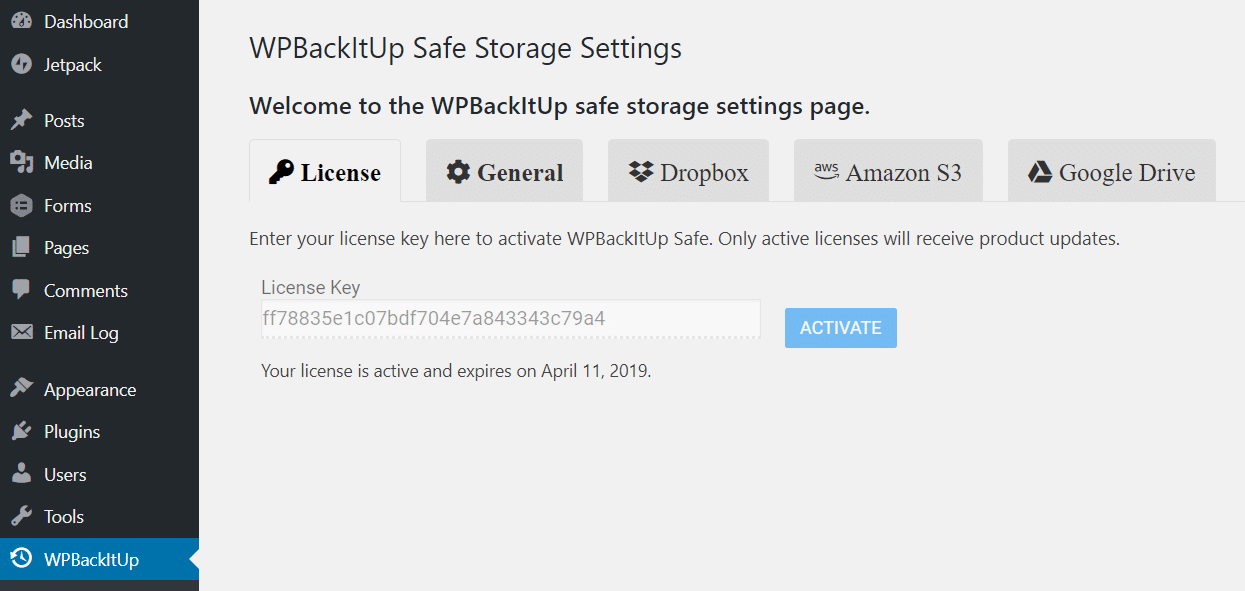Click the Jetpack lightning icon
This screenshot has width=1245, height=591.
click(21, 65)
